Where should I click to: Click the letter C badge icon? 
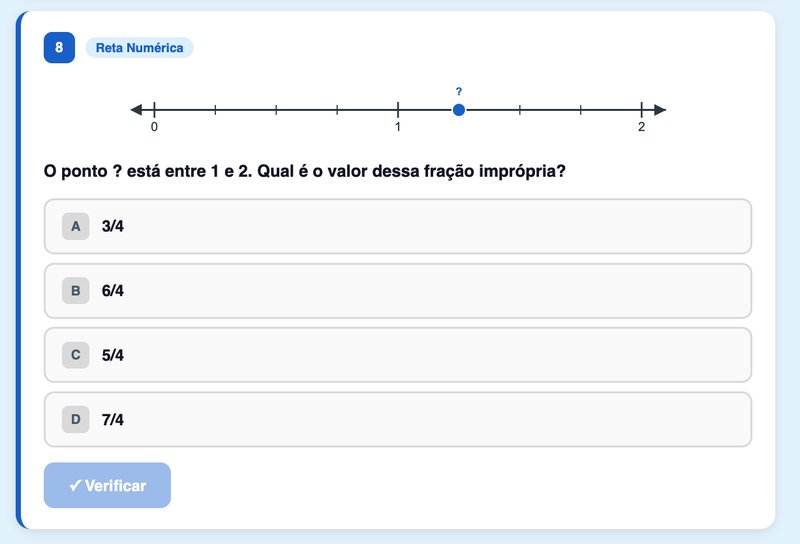[x=76, y=355]
